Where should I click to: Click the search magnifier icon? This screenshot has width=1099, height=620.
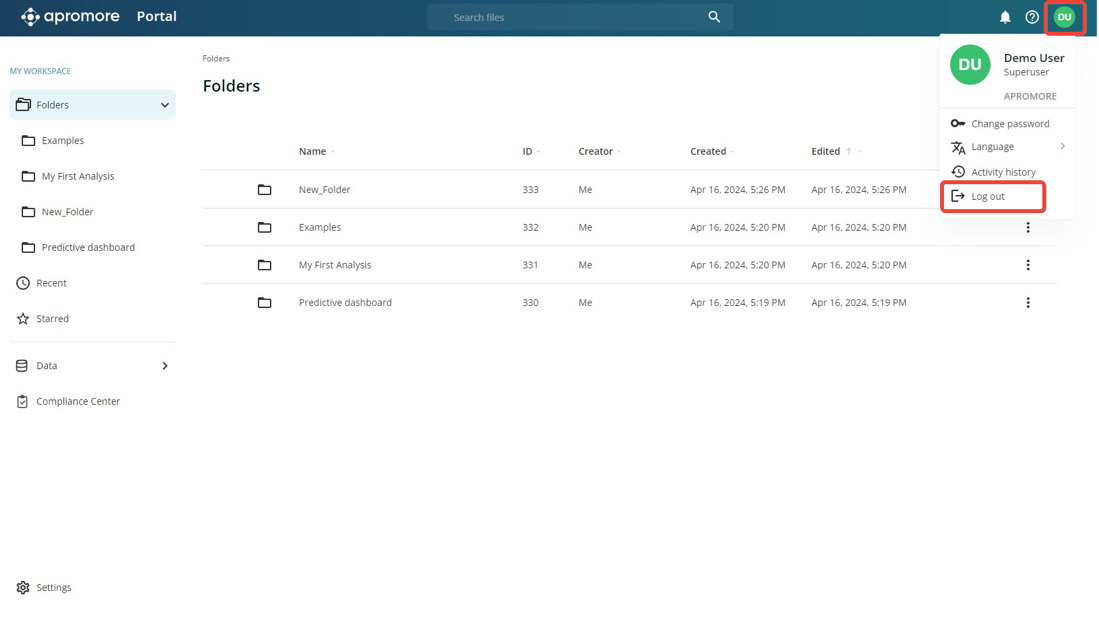point(714,17)
